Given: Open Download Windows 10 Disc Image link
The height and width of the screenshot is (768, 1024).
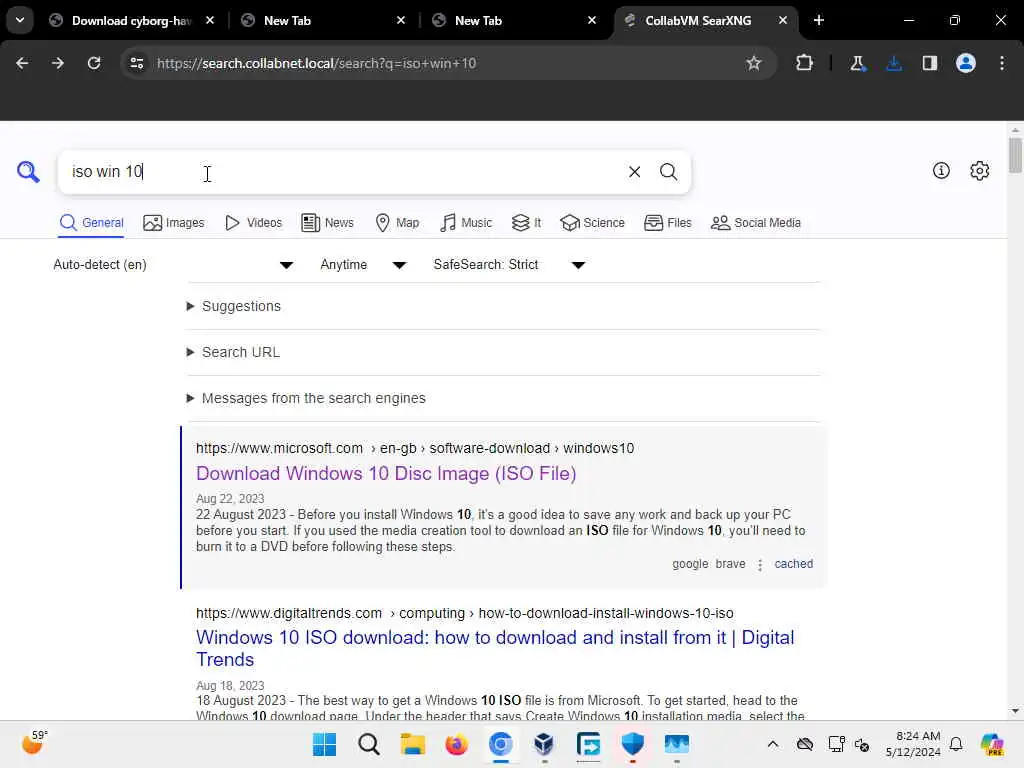Looking at the screenshot, I should [x=386, y=473].
